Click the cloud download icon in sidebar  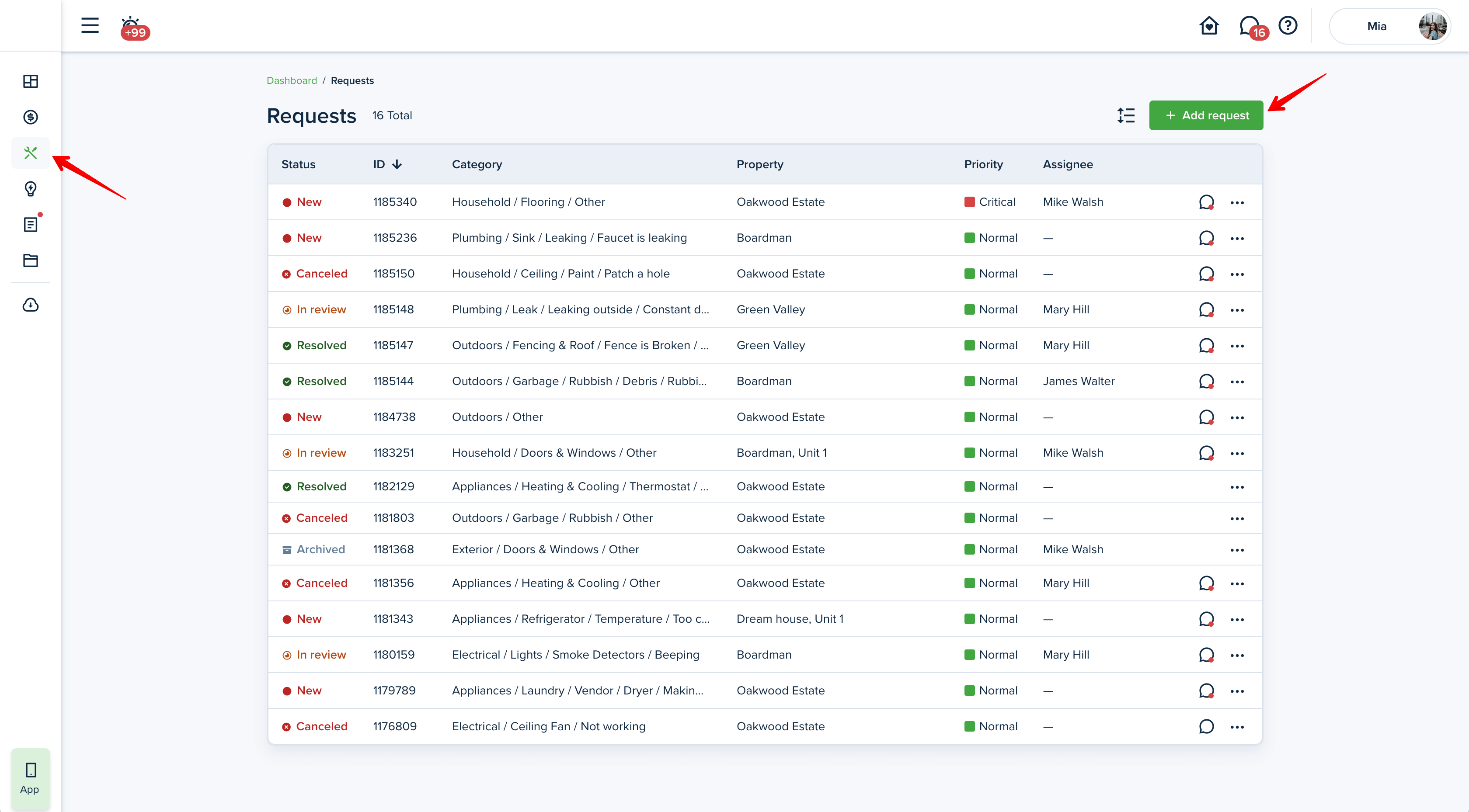31,305
